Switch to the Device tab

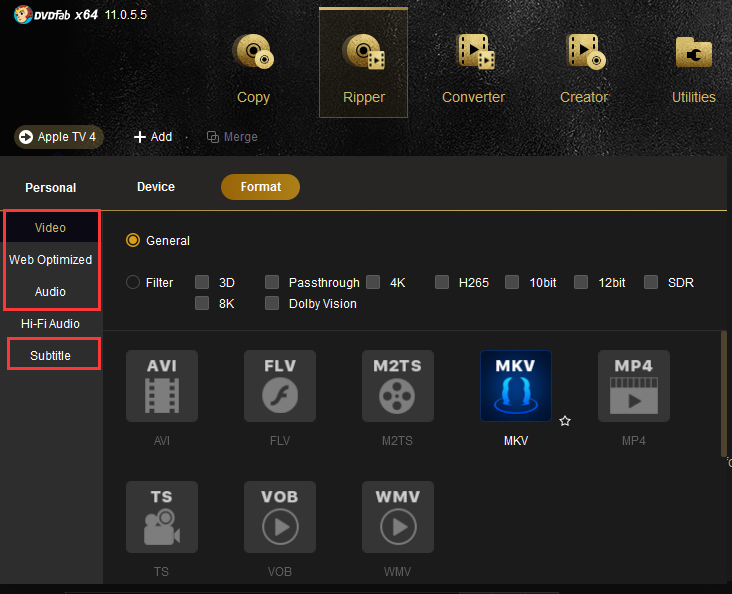pyautogui.click(x=156, y=187)
